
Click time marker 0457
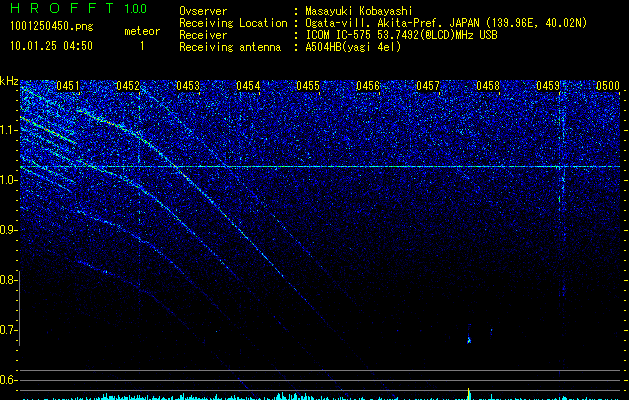coord(428,86)
